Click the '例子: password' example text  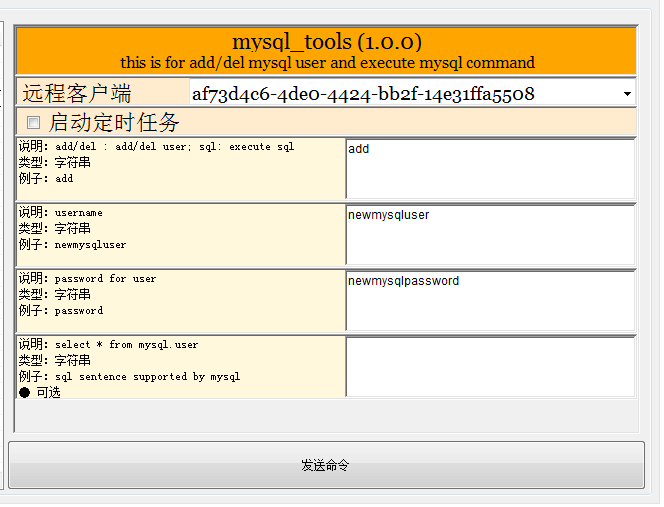point(61,310)
